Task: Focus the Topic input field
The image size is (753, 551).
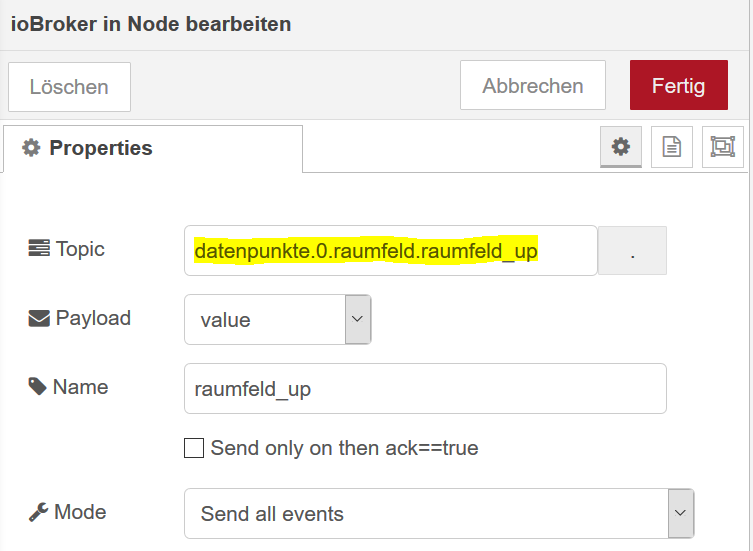Action: (x=390, y=250)
